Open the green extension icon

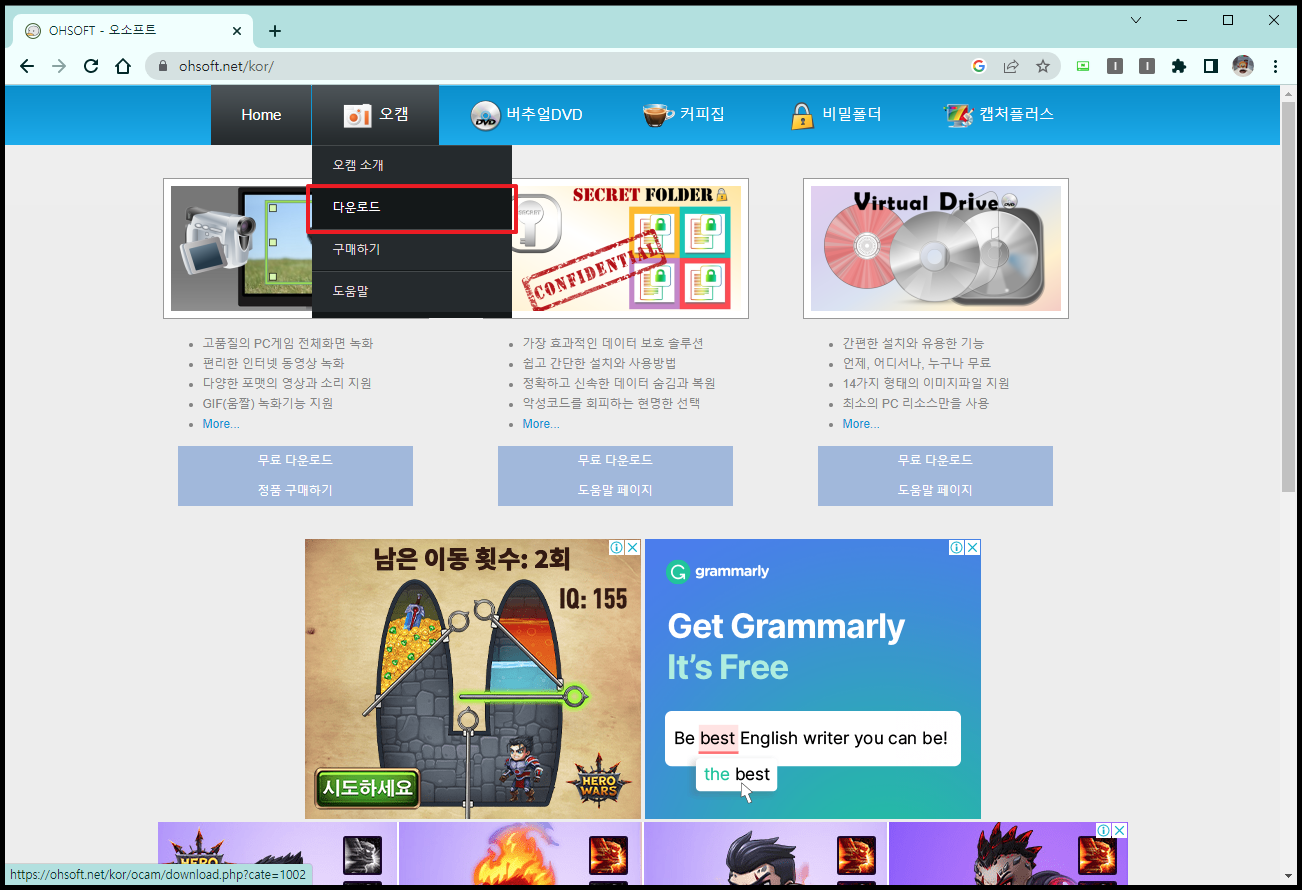point(1083,66)
